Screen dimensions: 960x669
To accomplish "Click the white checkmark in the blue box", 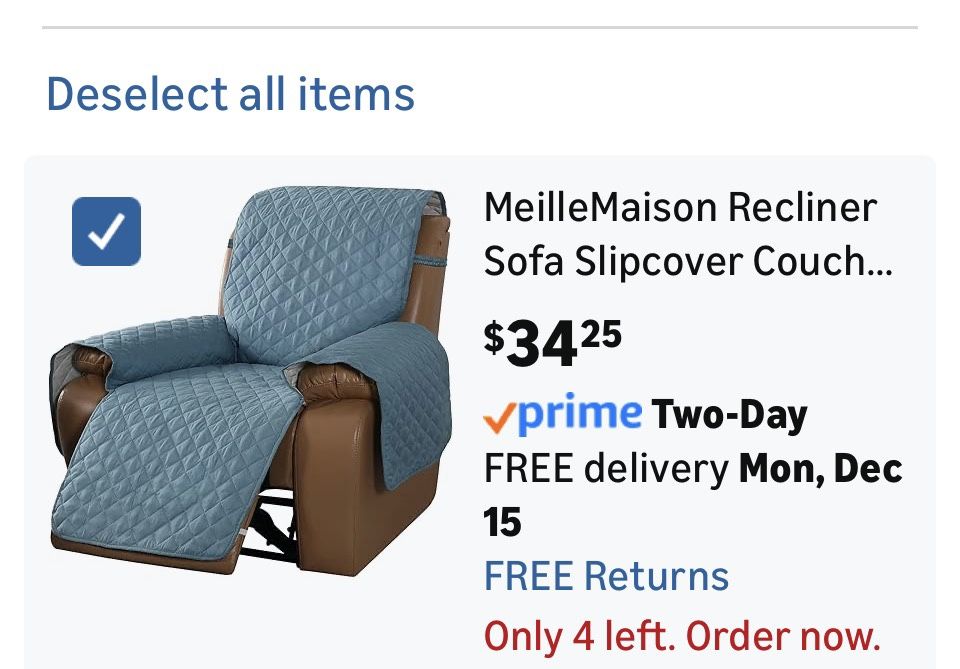I will pos(106,232).
